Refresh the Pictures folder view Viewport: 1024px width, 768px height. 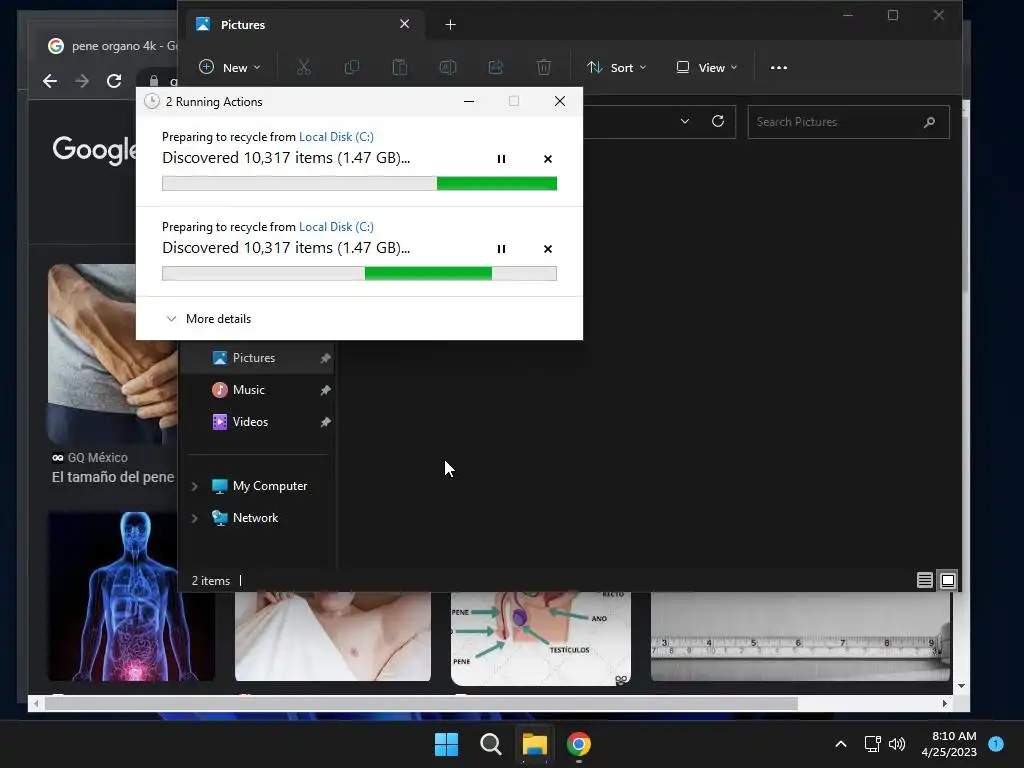(x=718, y=121)
